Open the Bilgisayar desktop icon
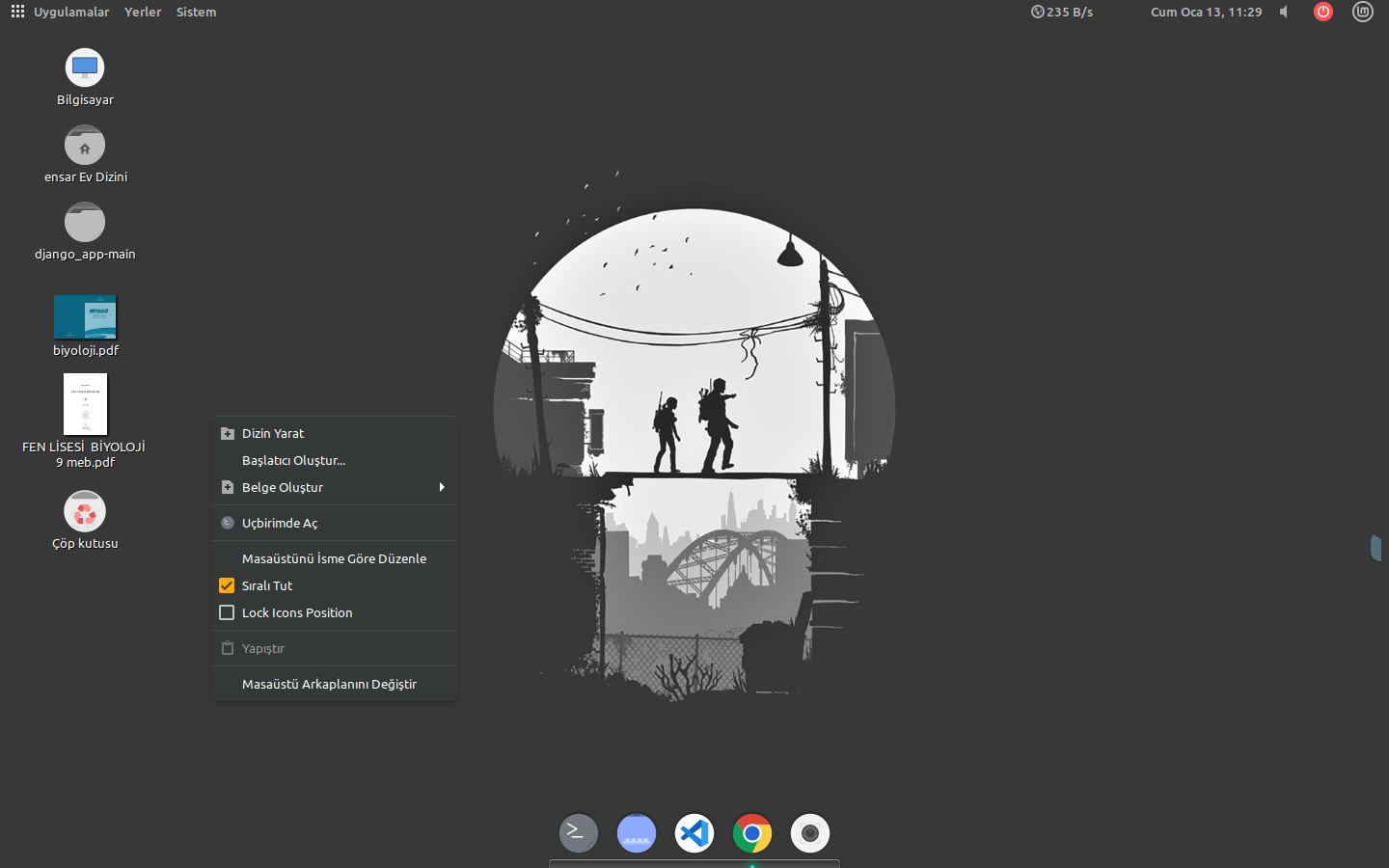Viewport: 1389px width, 868px height. 85,68
